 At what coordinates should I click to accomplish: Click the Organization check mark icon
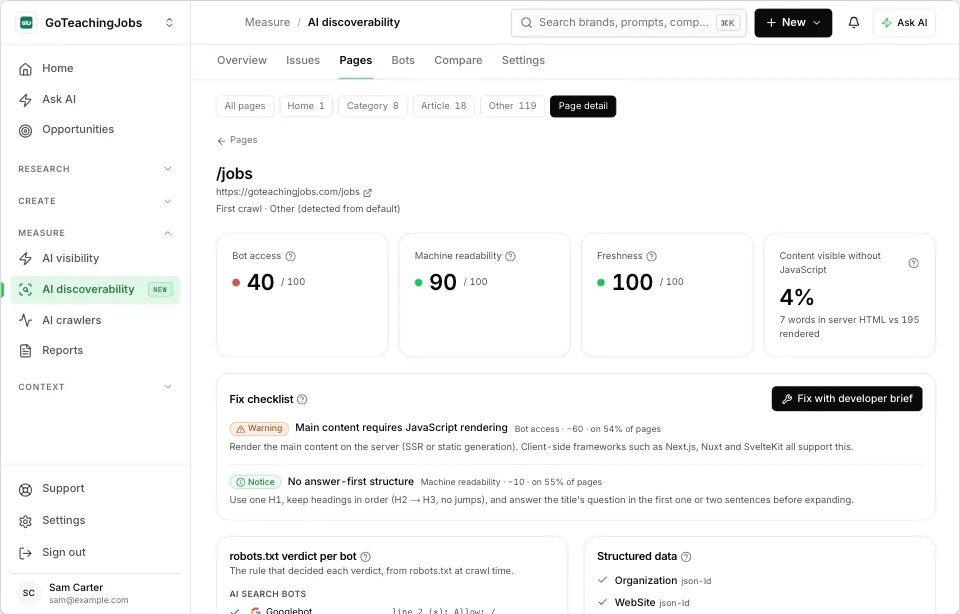[602, 580]
